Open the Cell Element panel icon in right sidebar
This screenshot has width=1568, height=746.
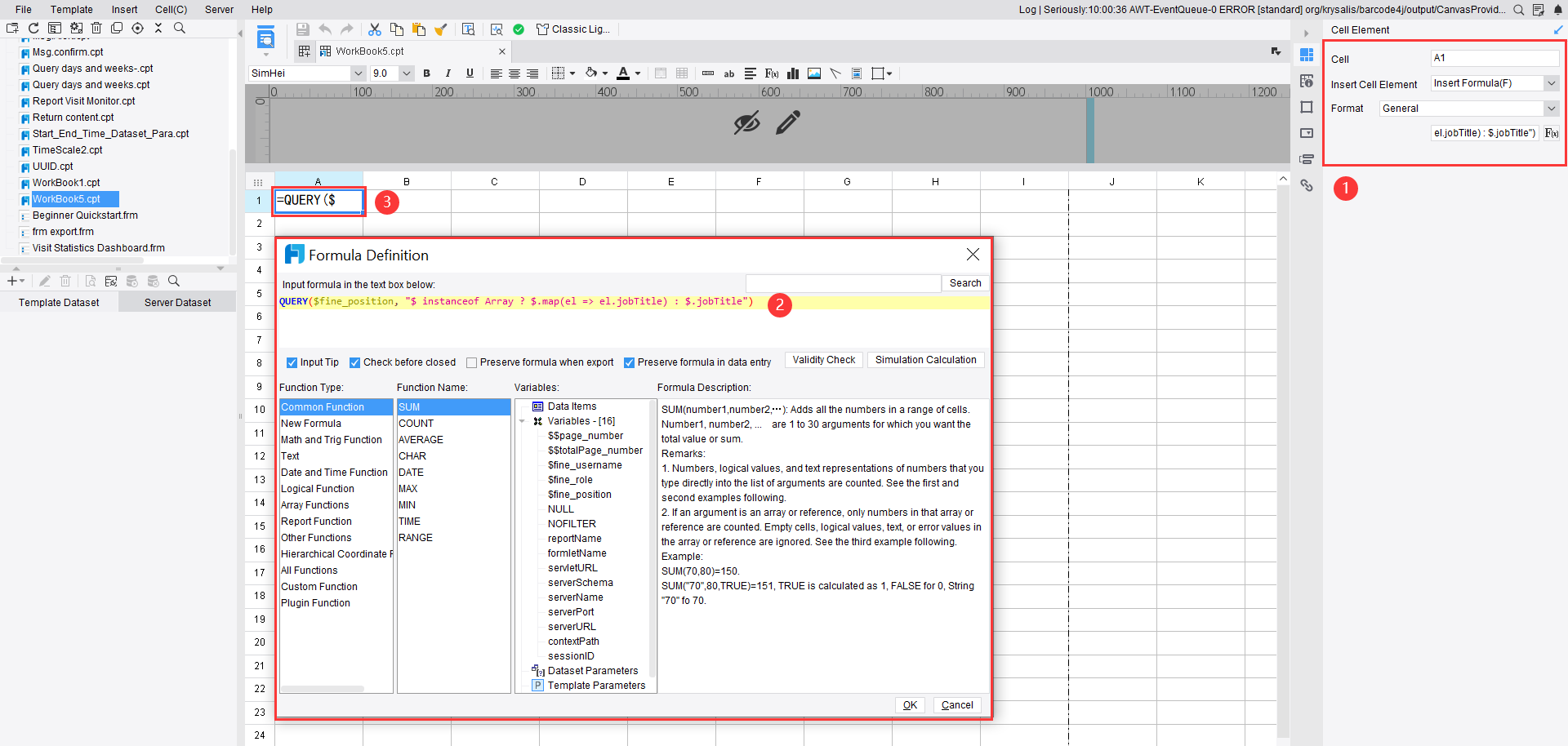click(1307, 56)
